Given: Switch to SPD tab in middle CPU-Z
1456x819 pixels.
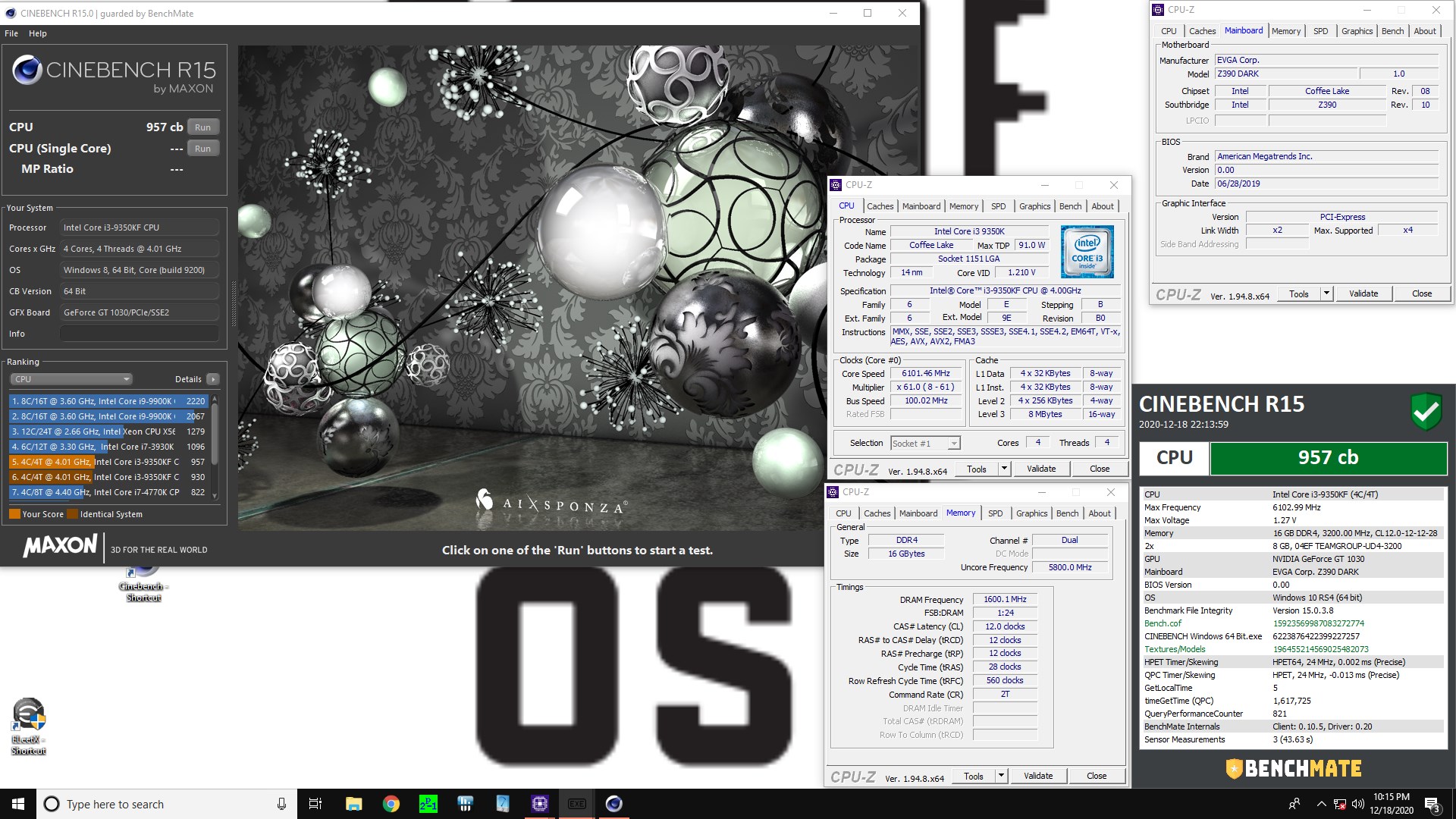Looking at the screenshot, I should [x=998, y=206].
